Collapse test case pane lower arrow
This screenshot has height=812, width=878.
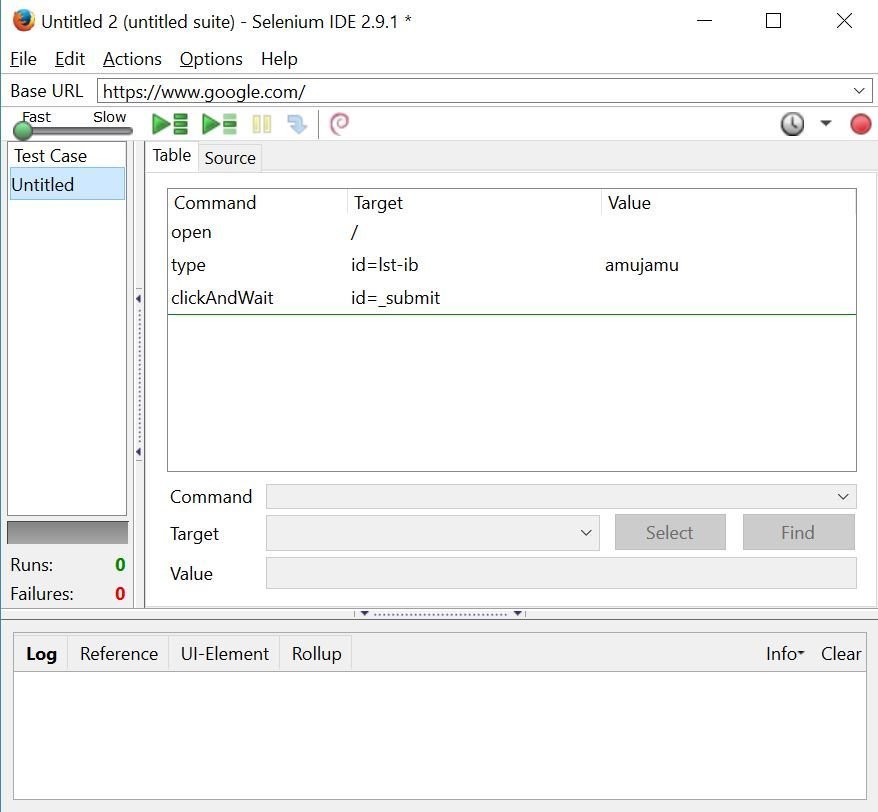[x=138, y=451]
